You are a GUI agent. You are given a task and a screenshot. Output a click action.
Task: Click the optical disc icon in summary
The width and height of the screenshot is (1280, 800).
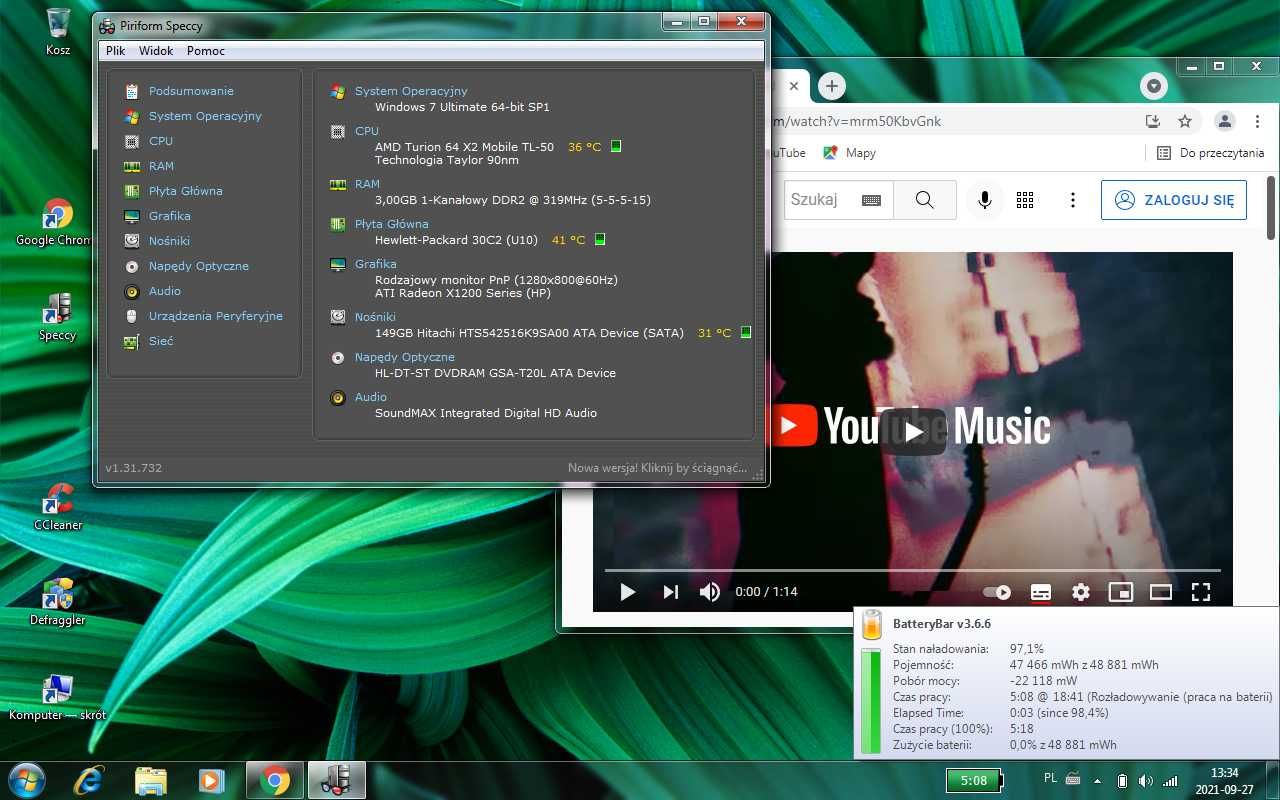[338, 357]
